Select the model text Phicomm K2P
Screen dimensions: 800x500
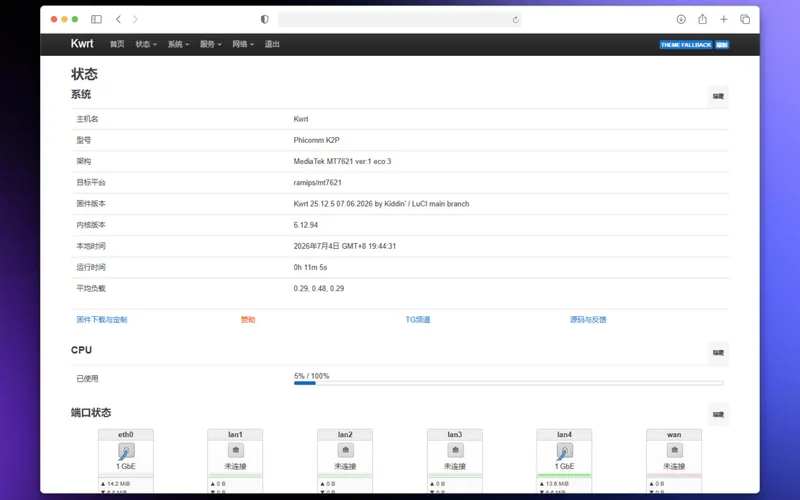click(x=316, y=140)
